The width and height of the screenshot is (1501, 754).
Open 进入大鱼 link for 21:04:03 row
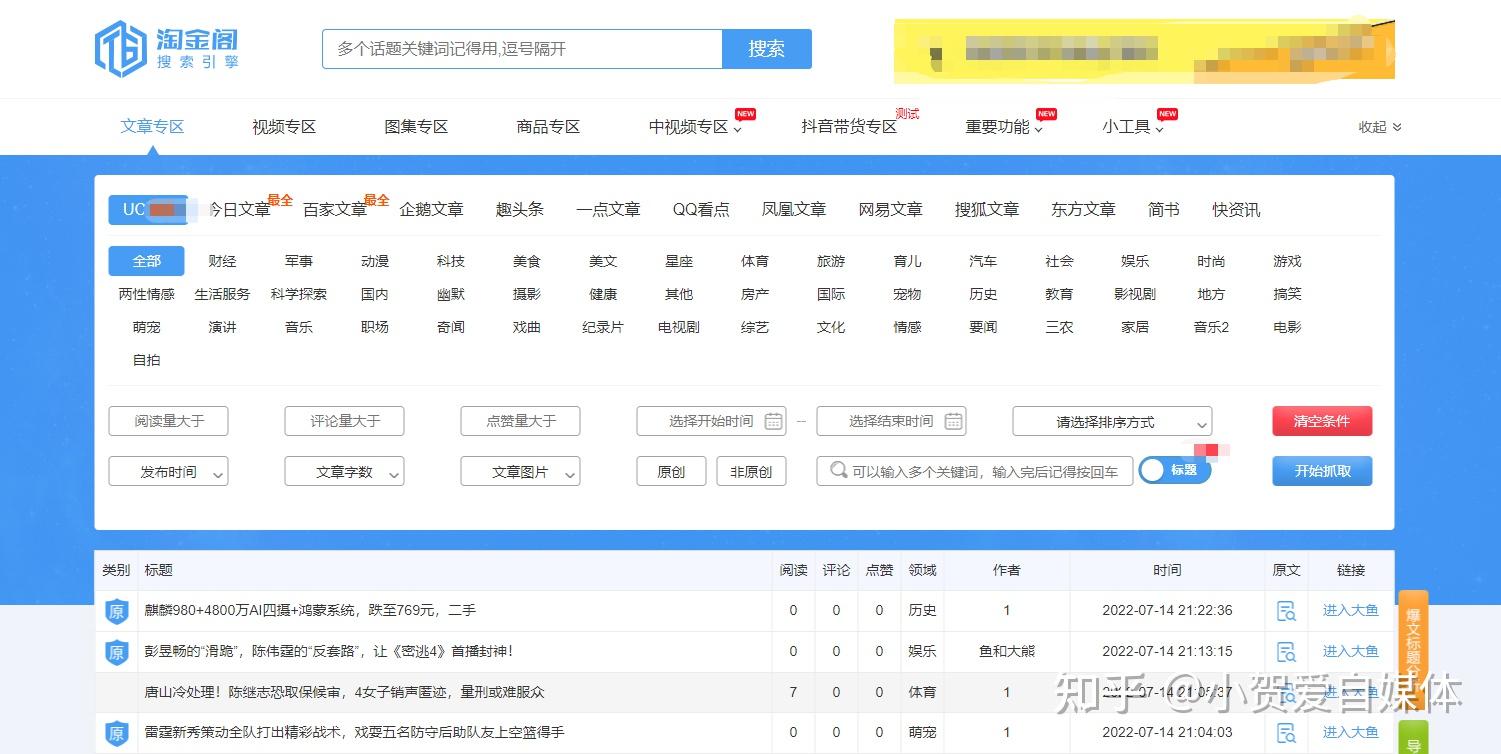pos(1350,733)
